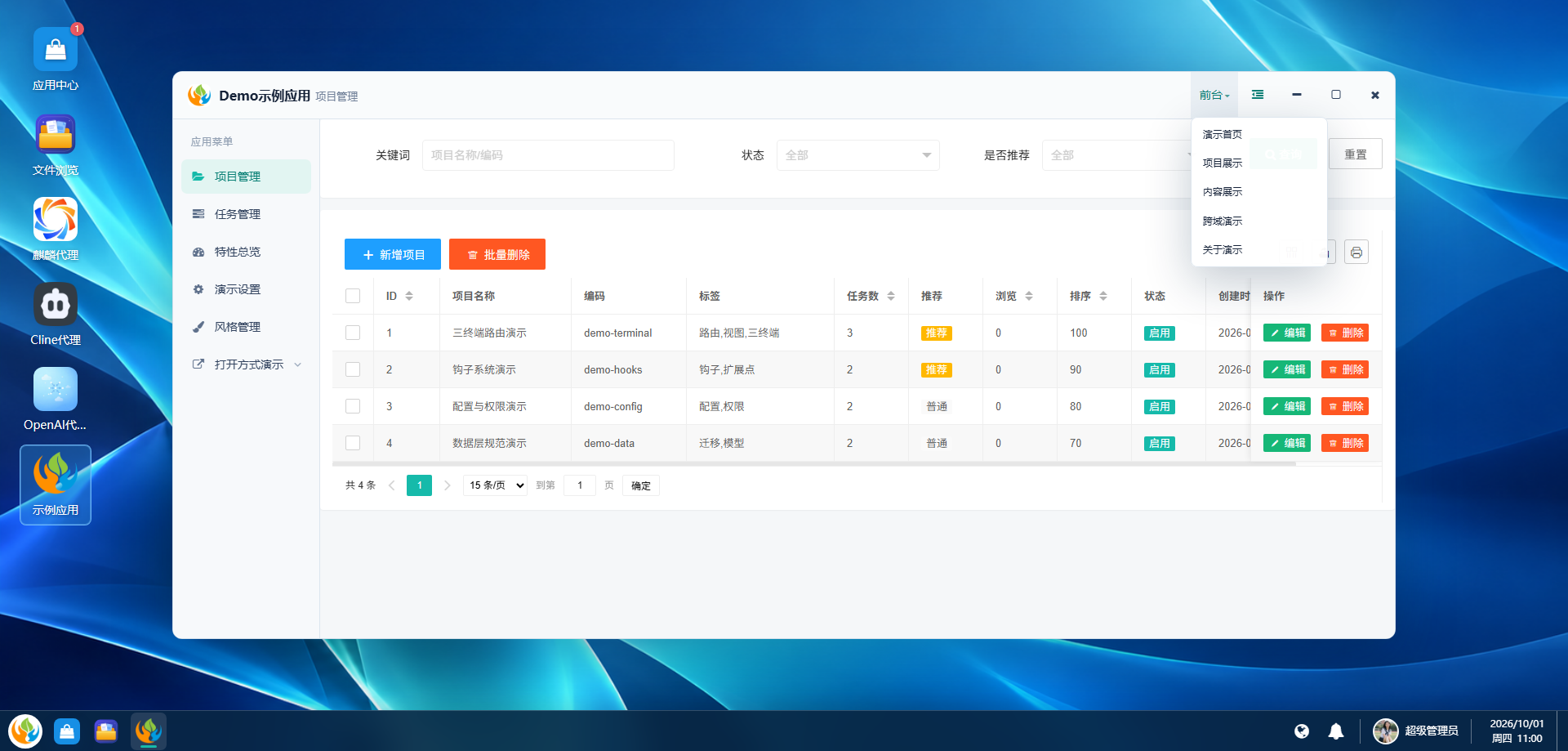Open the OpenAI代理 desktop icon

tap(56, 400)
